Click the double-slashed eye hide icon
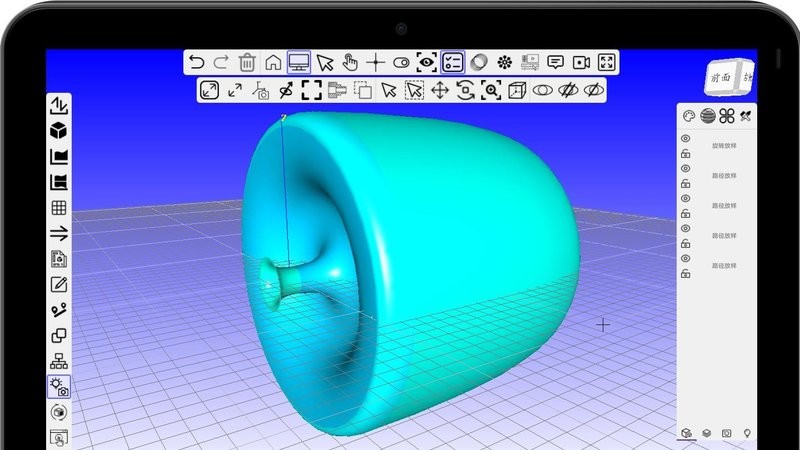800x450 pixels. [x=568, y=90]
